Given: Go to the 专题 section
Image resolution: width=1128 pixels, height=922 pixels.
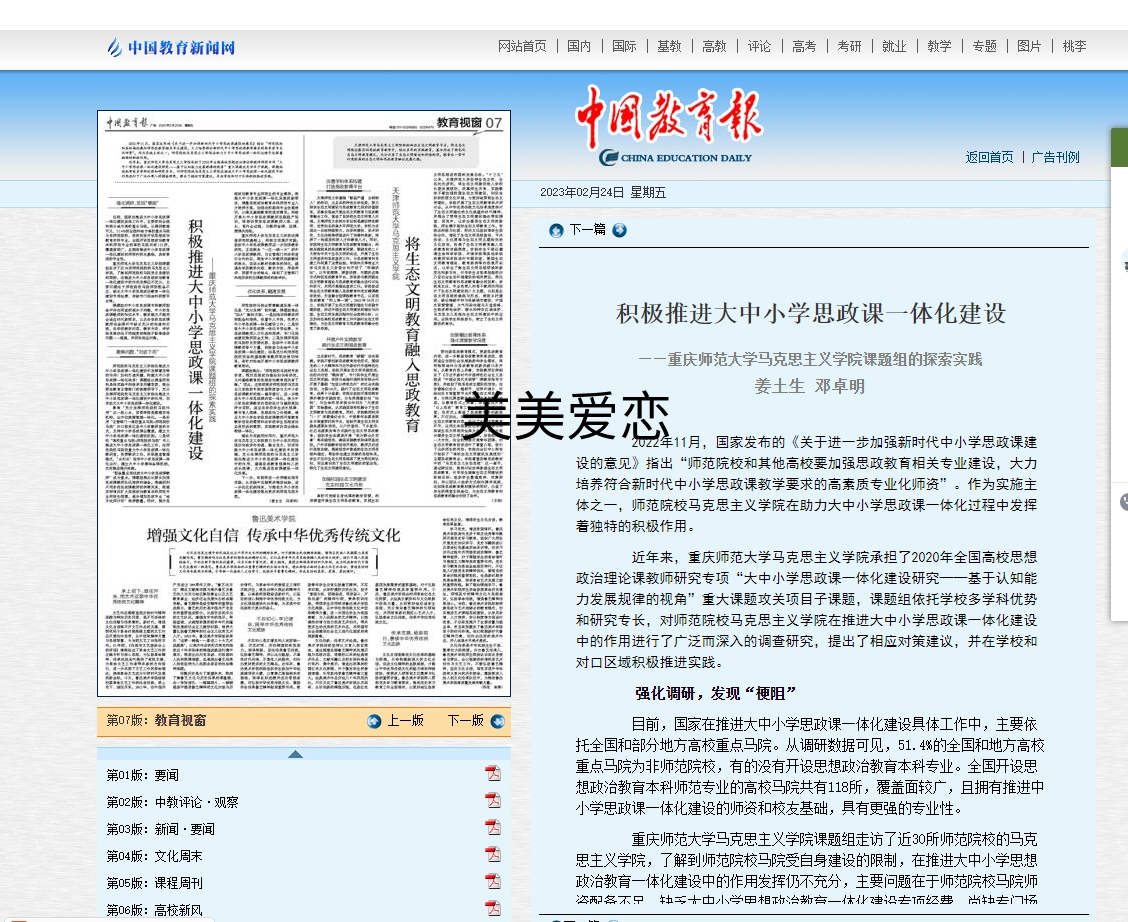Looking at the screenshot, I should (985, 46).
